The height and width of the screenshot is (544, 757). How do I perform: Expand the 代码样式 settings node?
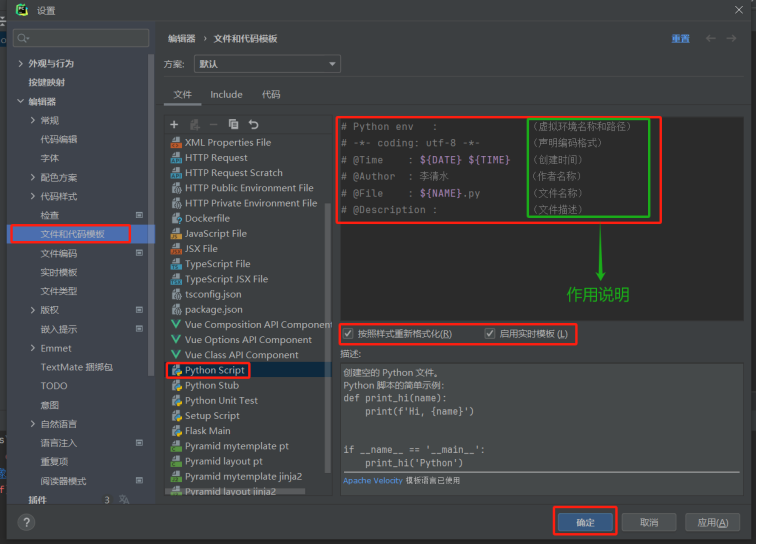coord(33,196)
